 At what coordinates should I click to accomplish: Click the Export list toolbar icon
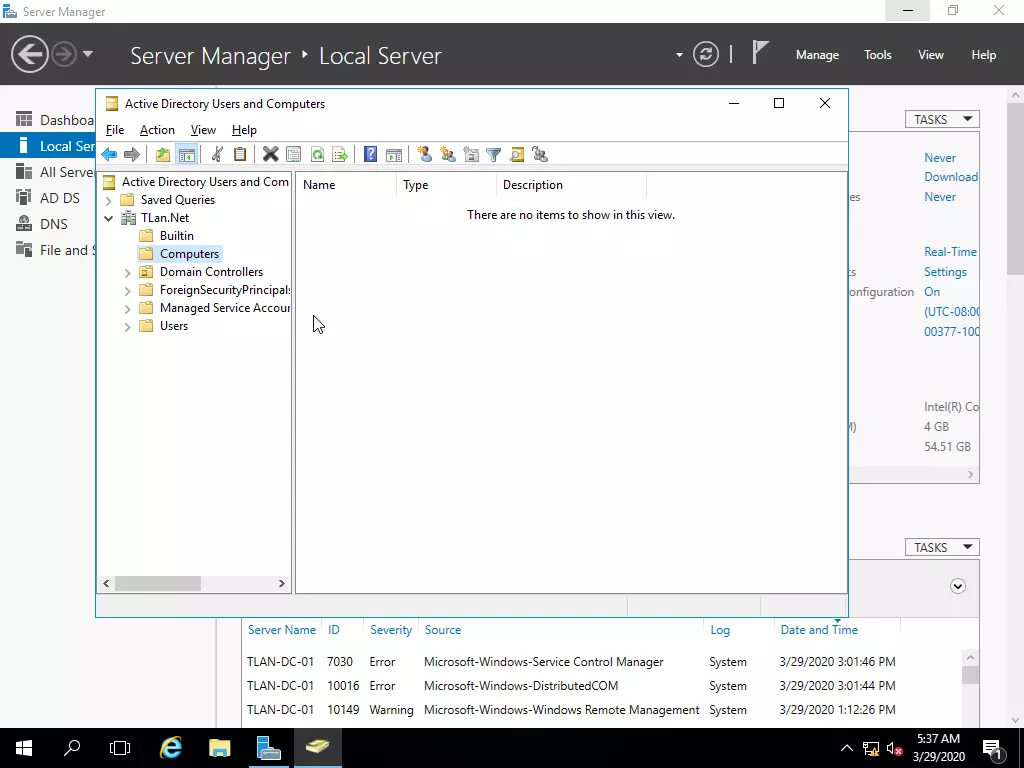click(x=340, y=154)
